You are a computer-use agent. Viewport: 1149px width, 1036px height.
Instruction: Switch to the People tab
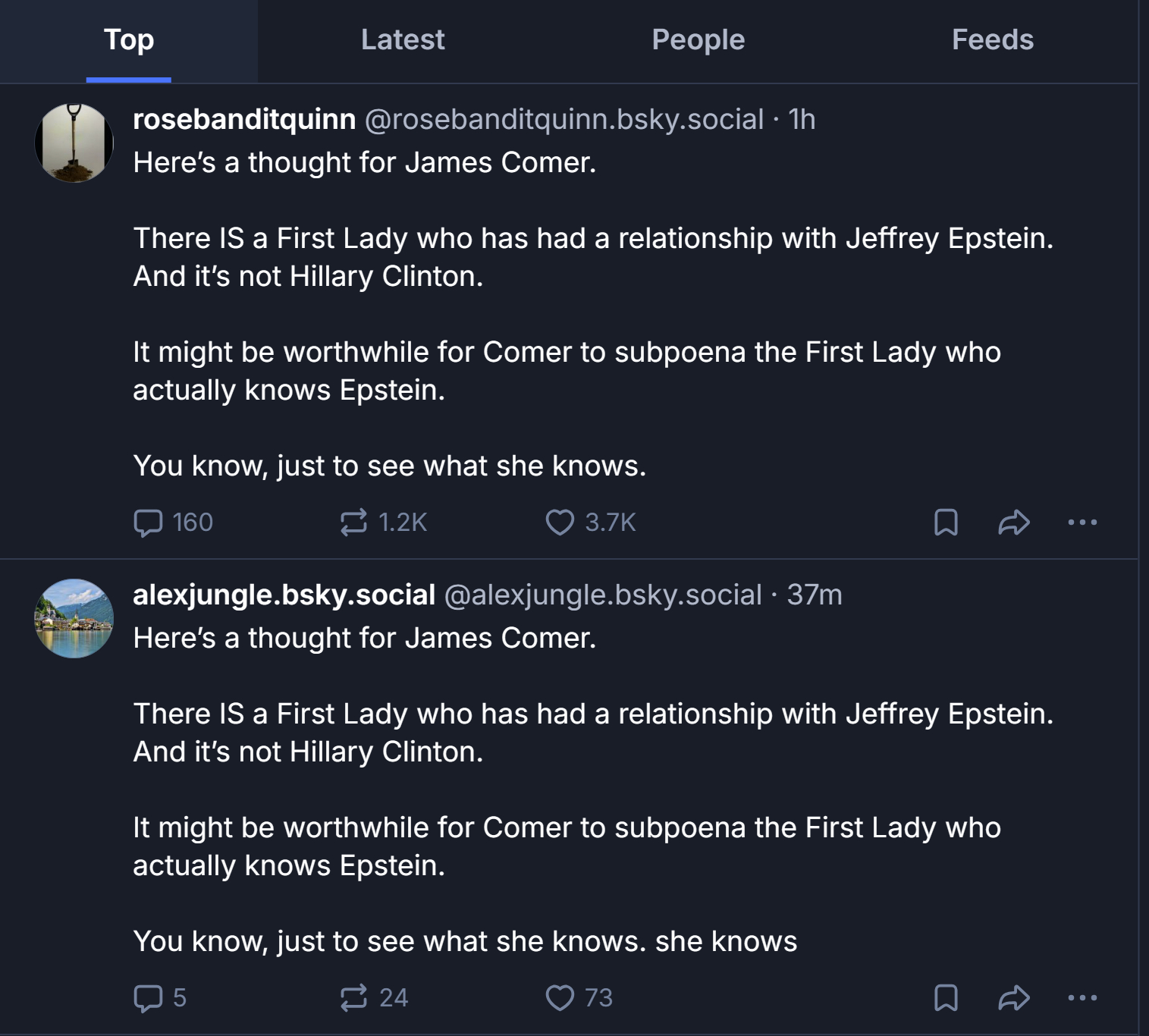pyautogui.click(x=698, y=40)
